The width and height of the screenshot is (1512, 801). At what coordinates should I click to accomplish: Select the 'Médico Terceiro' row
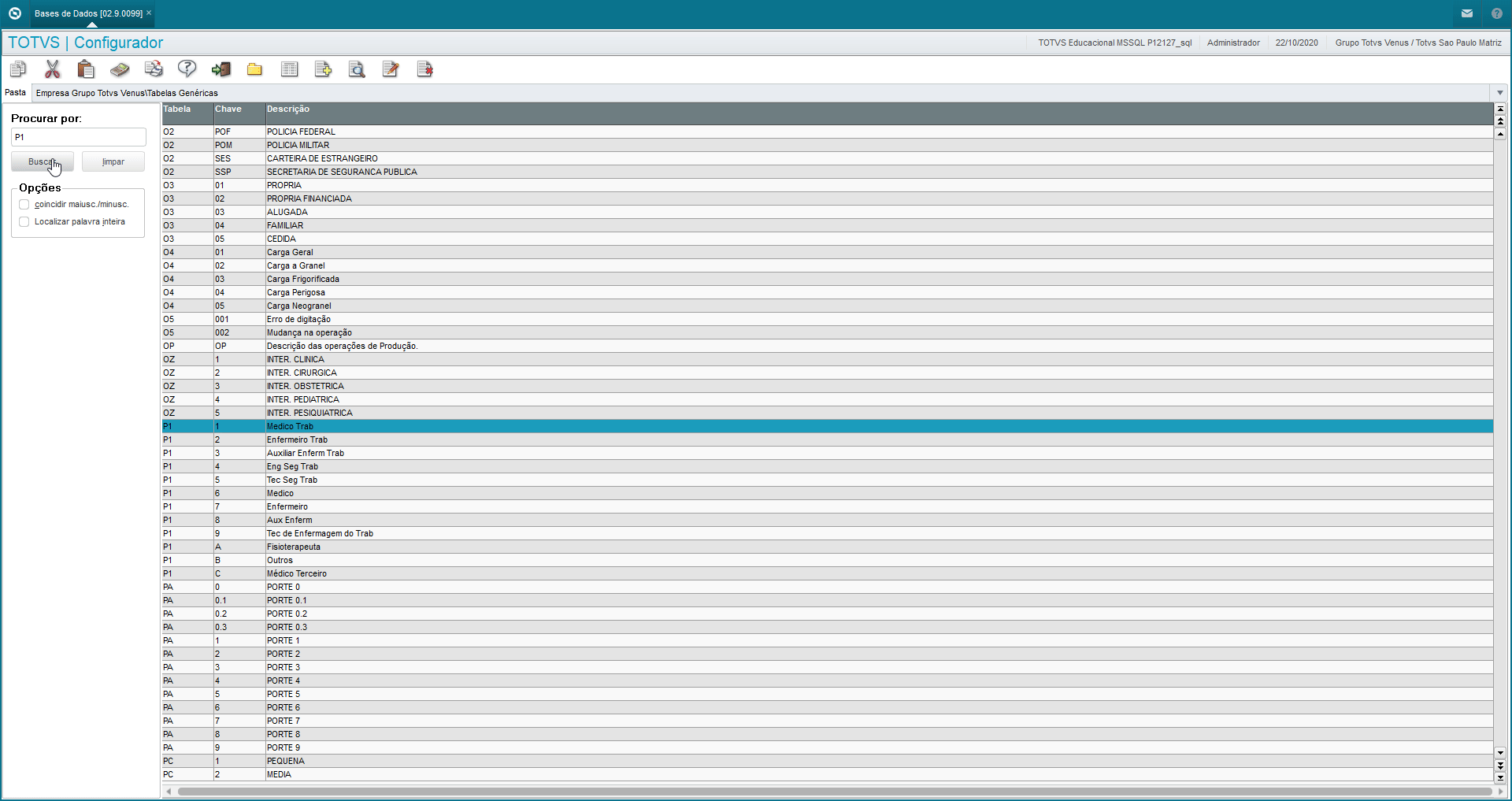pos(828,574)
